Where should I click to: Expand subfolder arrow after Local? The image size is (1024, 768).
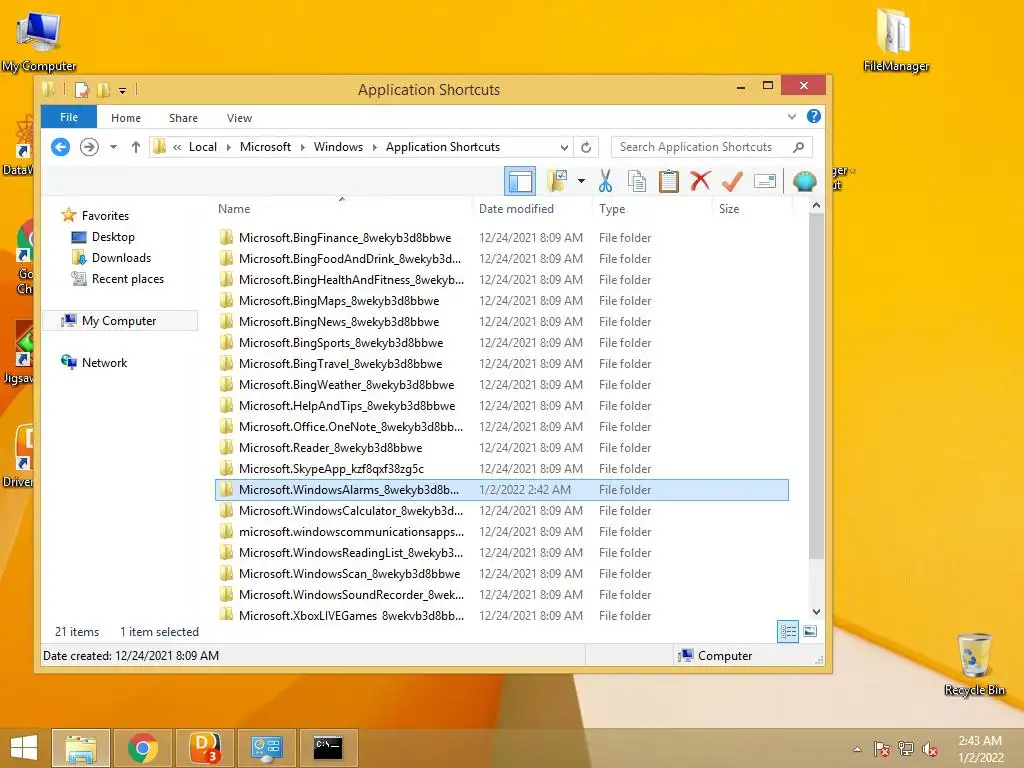pos(229,147)
